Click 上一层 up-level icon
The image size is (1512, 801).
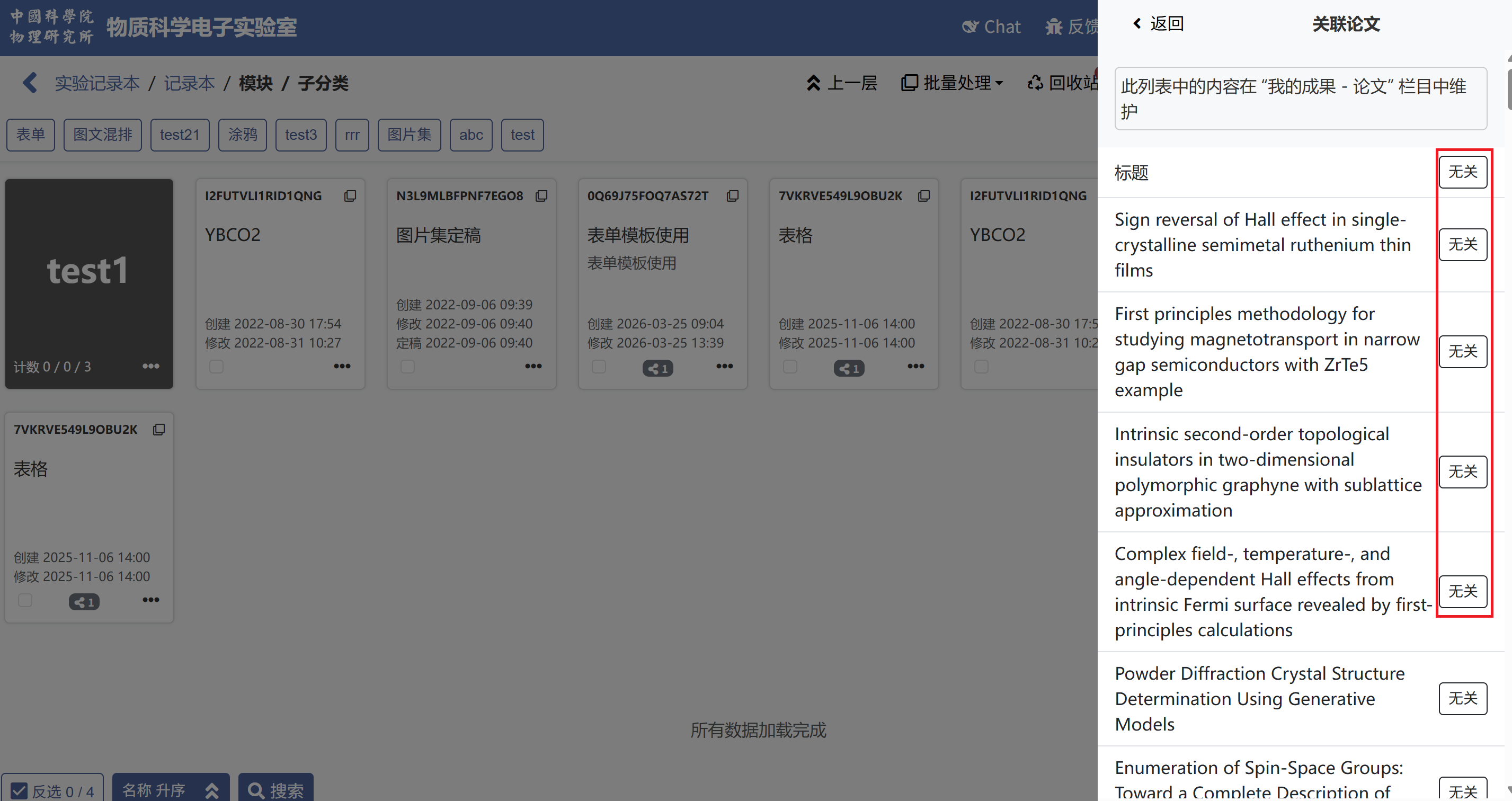[813, 83]
